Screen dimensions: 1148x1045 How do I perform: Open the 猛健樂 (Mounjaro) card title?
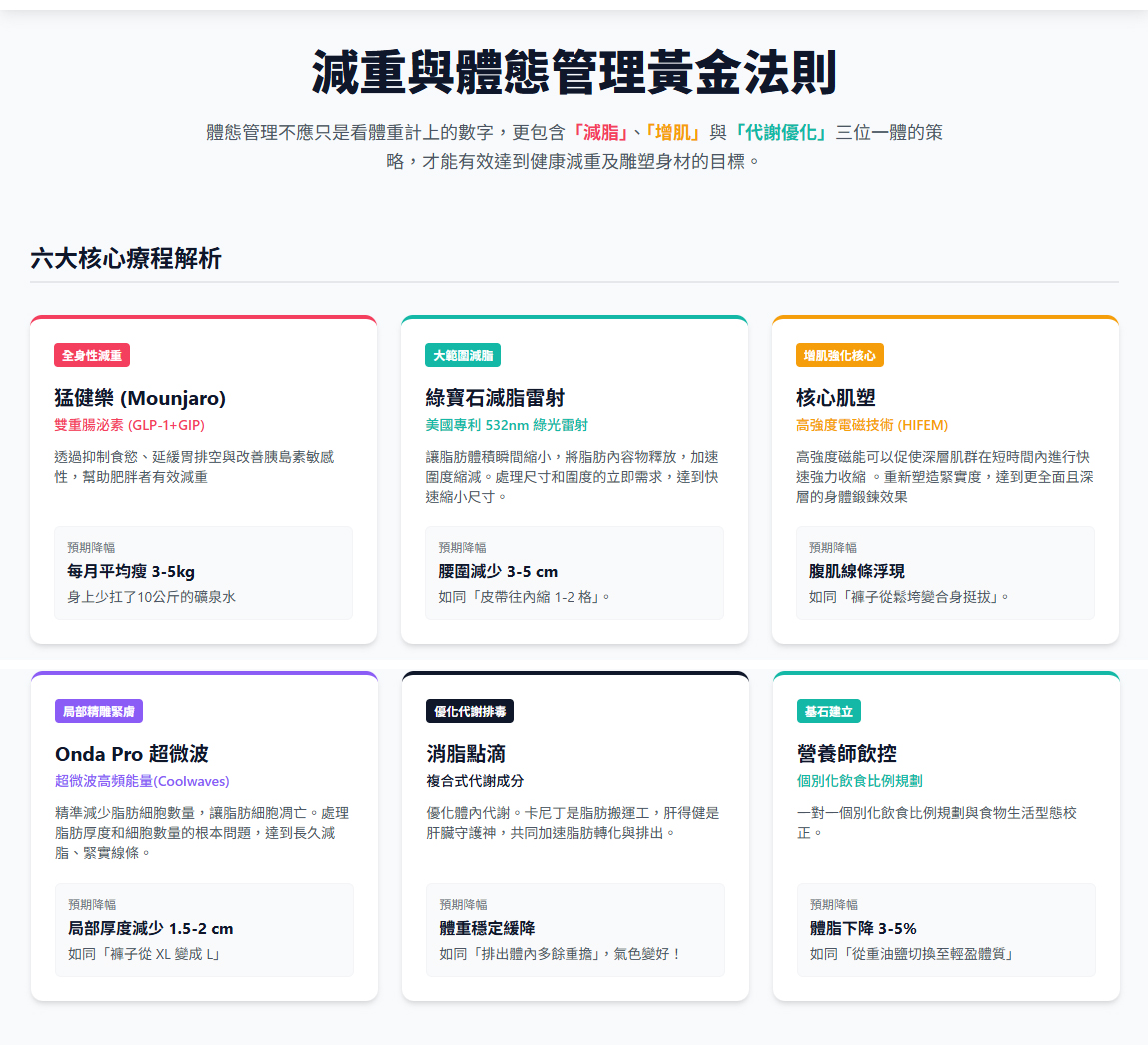coord(140,398)
